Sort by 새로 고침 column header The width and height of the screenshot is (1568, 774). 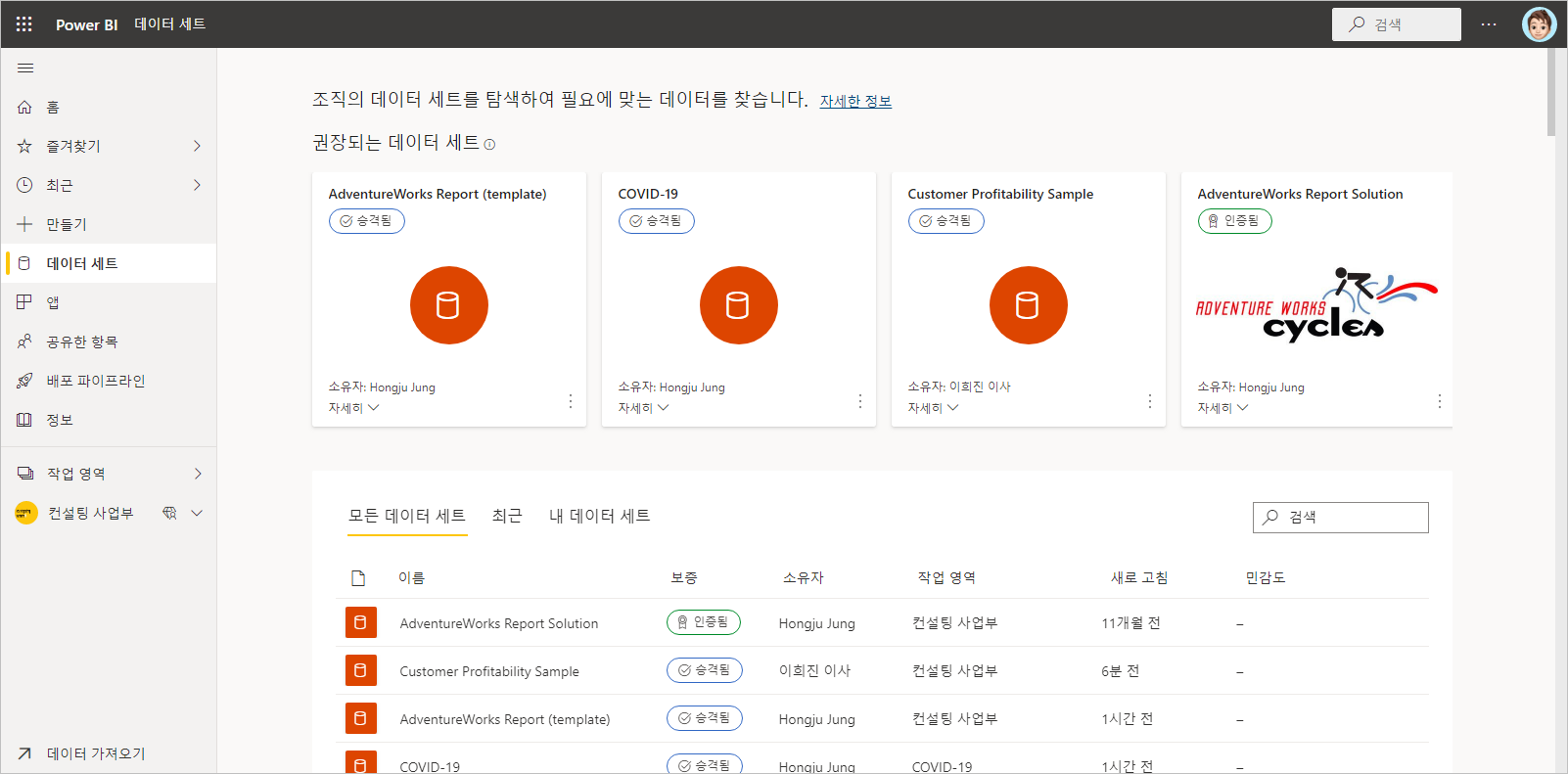[1138, 578]
